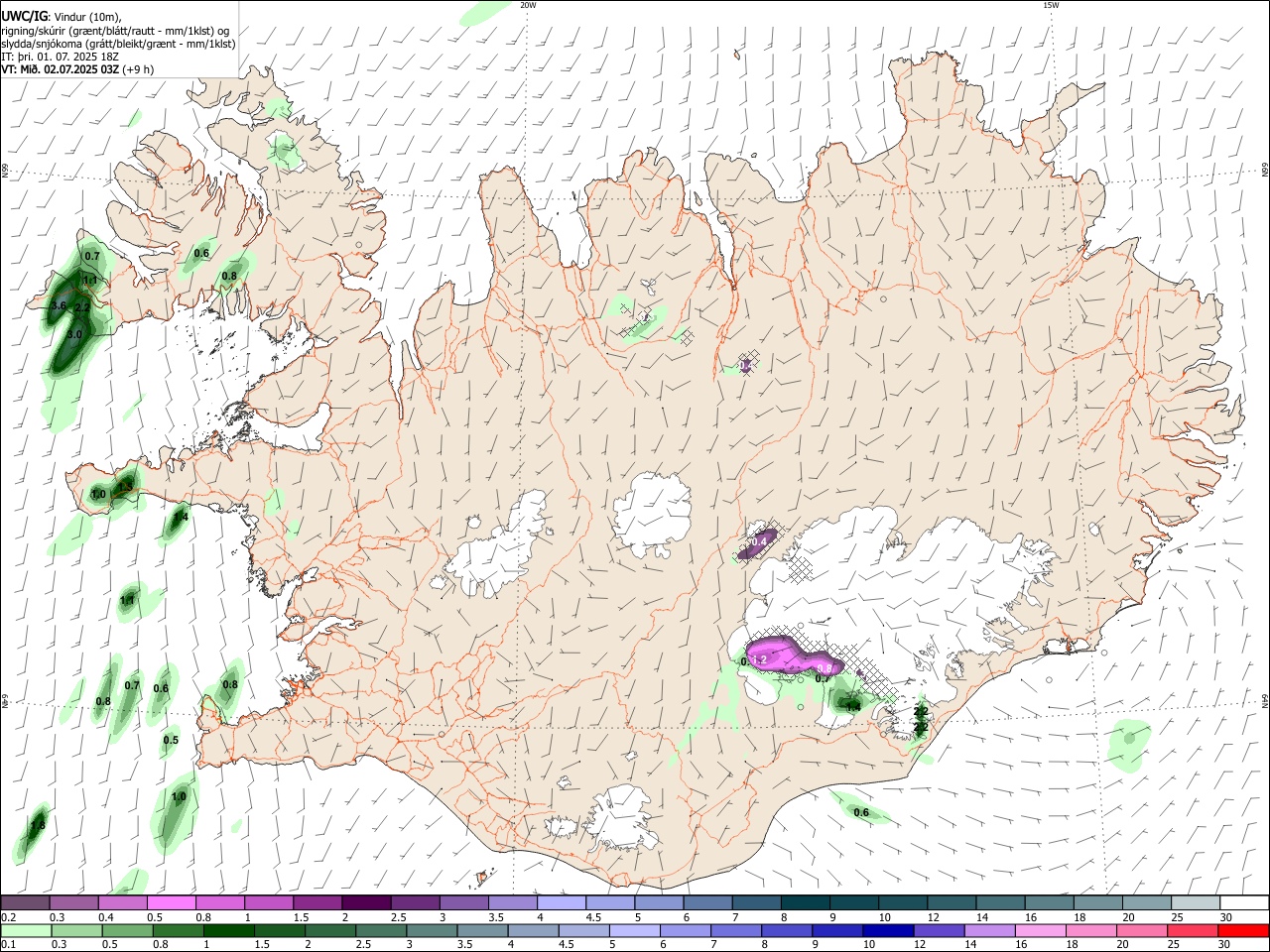Select the light lavender snow swatch between 4 and 4.5

point(561,902)
